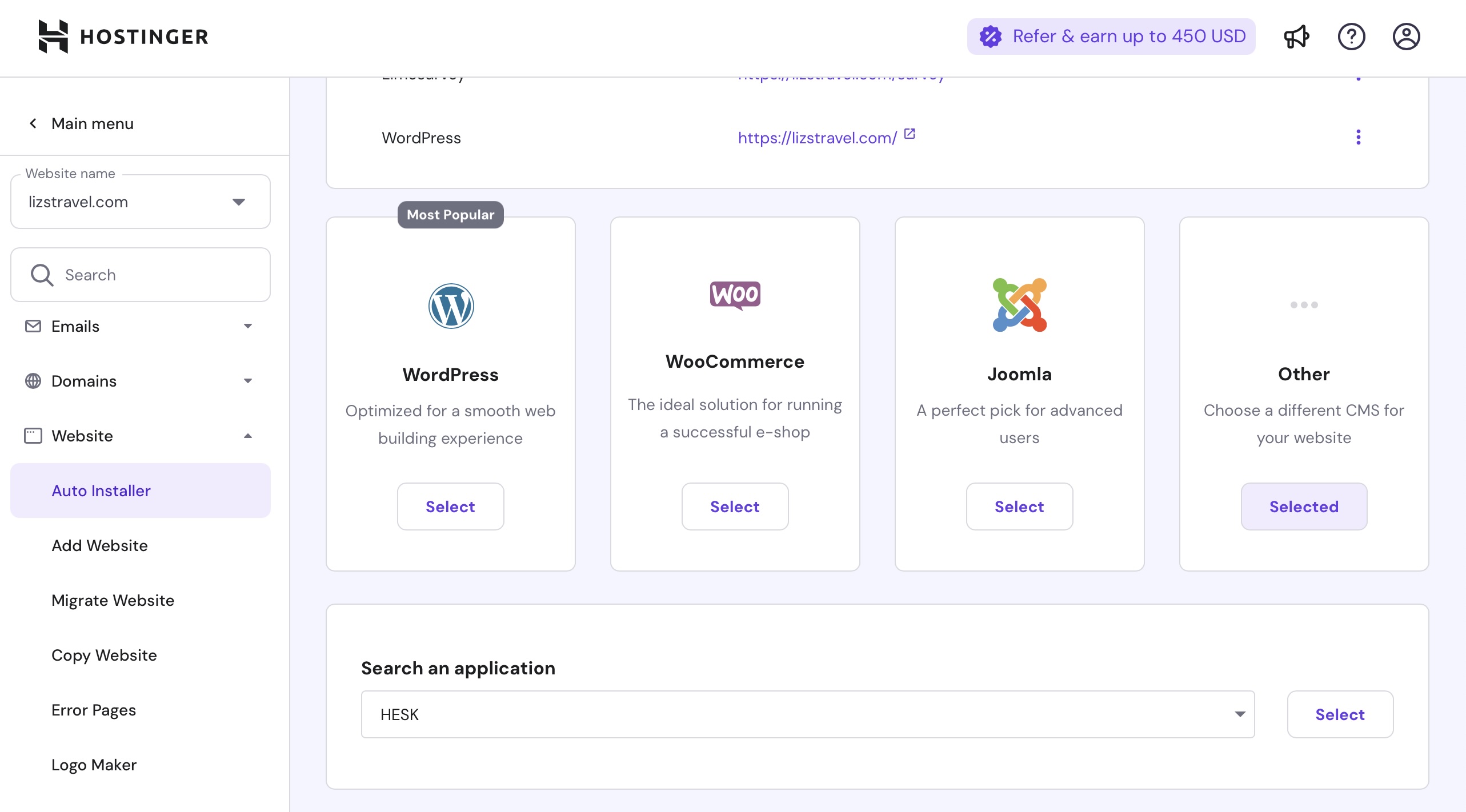Screen dimensions: 1466x812
Task: Click the Joomla card title
Action: [x=1019, y=374]
